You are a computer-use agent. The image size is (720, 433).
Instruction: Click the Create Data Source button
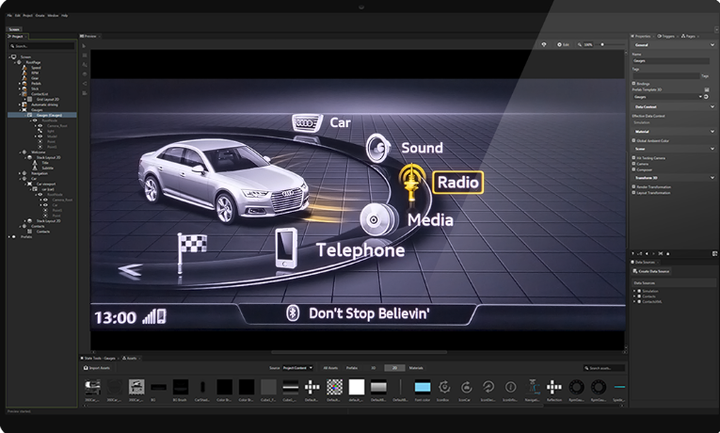pyautogui.click(x=652, y=272)
